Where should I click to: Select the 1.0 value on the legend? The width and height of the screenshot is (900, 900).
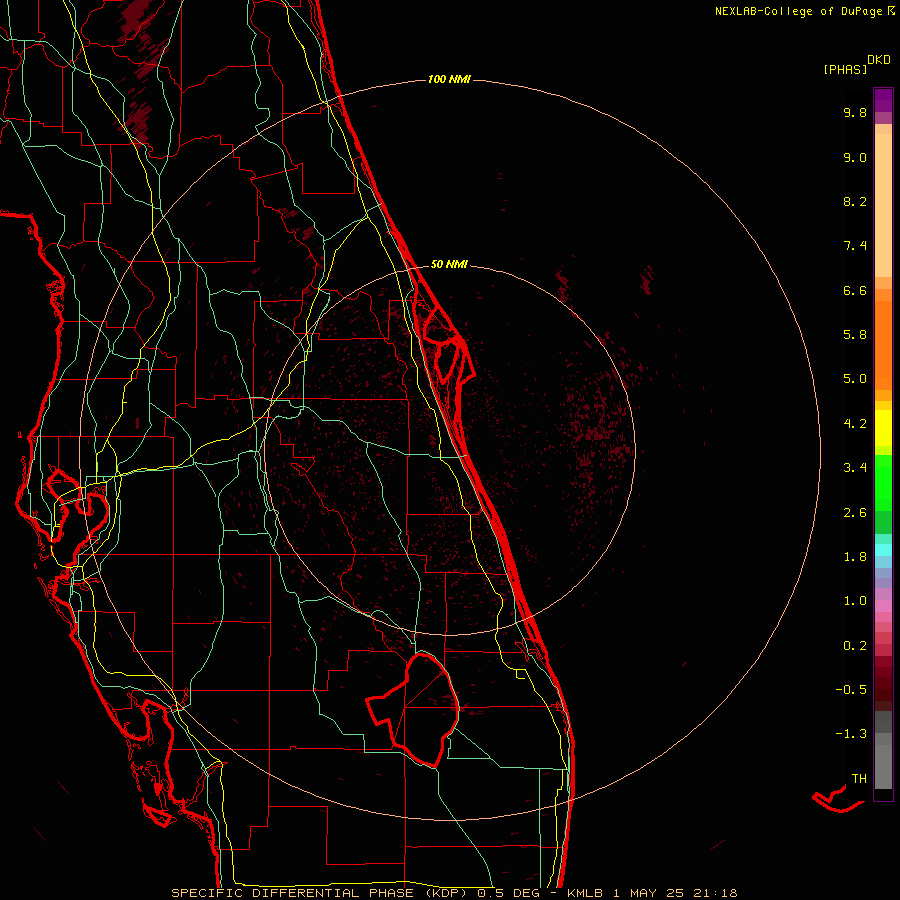(855, 601)
